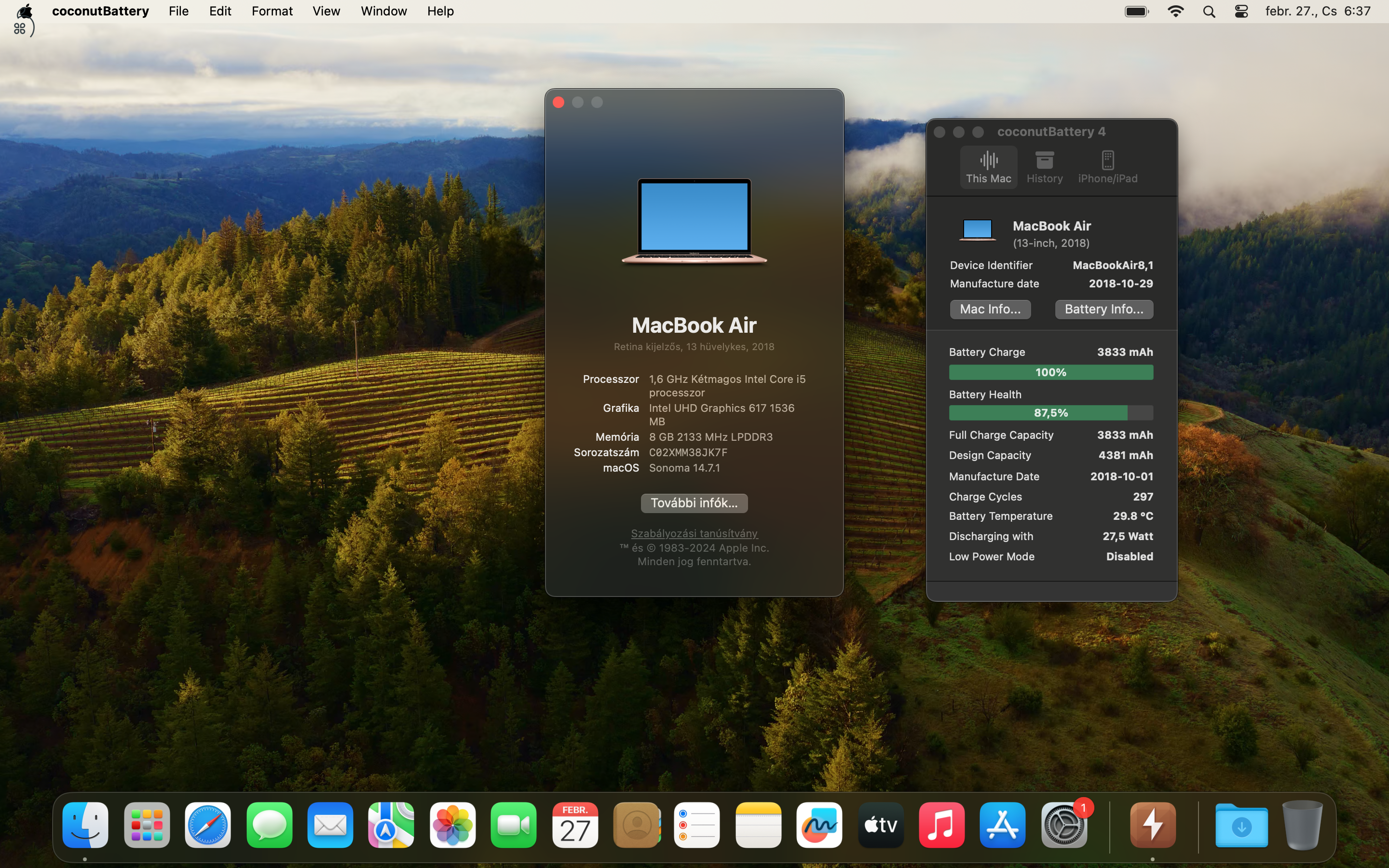Open Reminders from the Dock
Viewport: 1389px width, 868px height.
pos(697,825)
